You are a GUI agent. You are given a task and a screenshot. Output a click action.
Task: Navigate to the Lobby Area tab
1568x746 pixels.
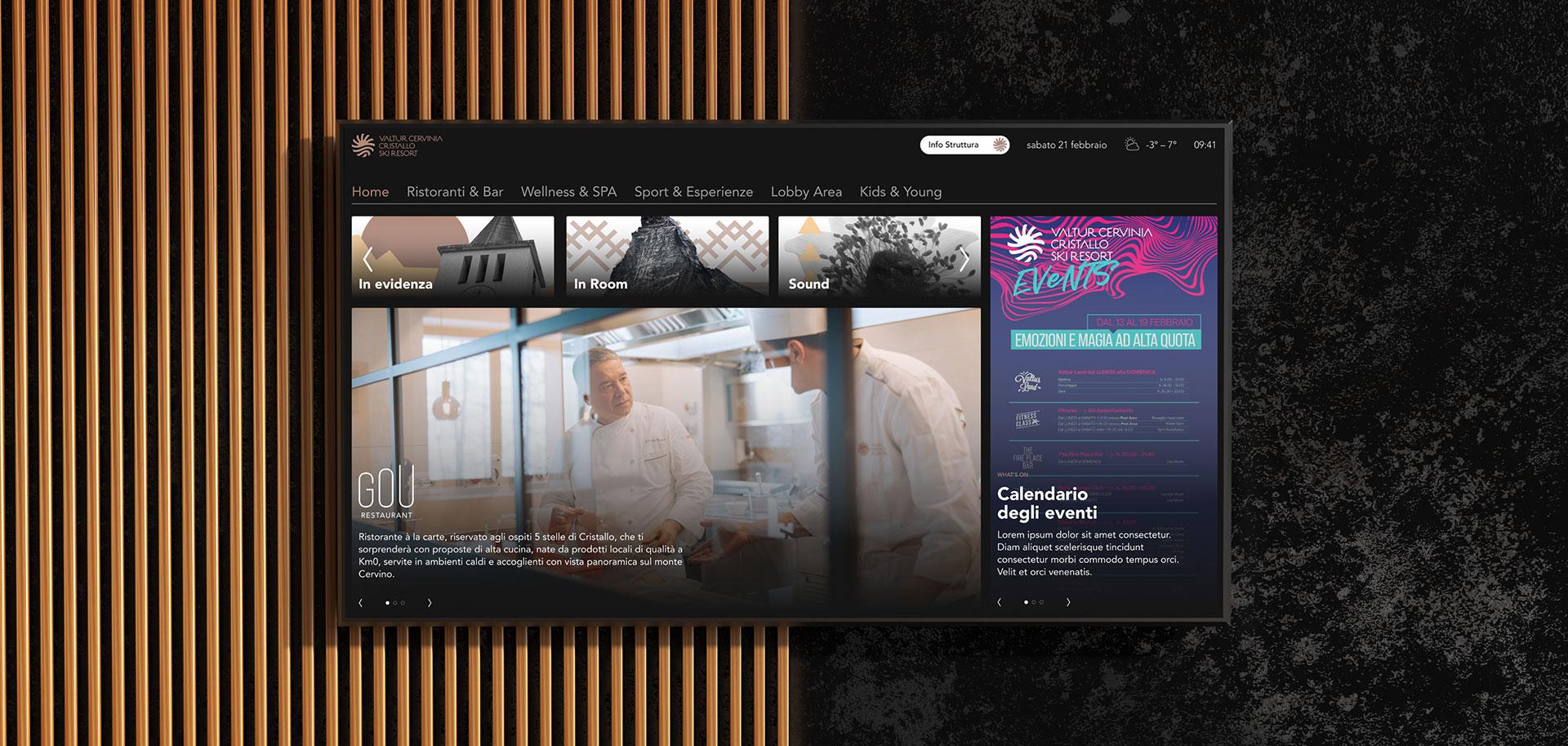tap(806, 192)
